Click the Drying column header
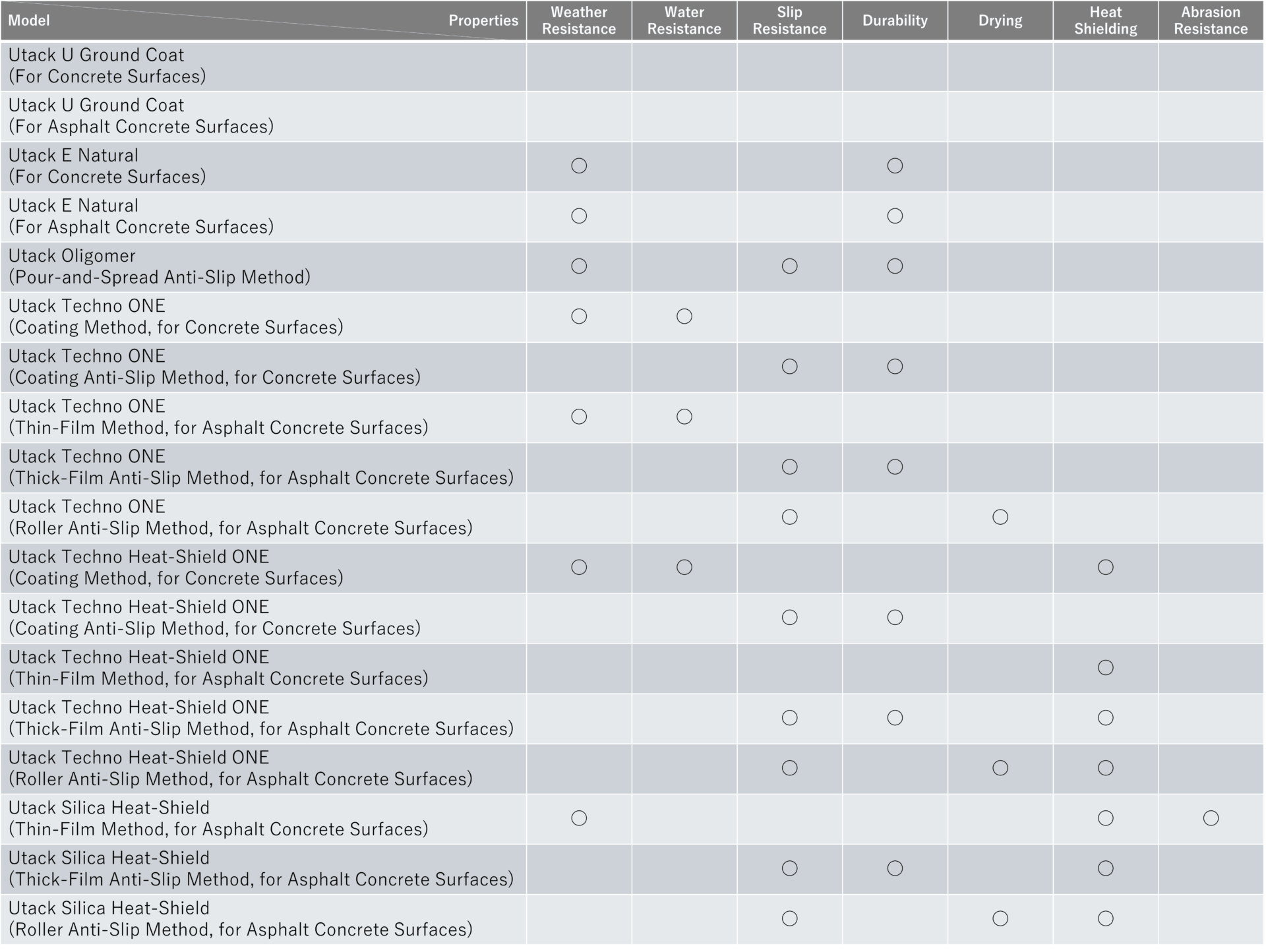This screenshot has height=952, width=1266. [1000, 20]
